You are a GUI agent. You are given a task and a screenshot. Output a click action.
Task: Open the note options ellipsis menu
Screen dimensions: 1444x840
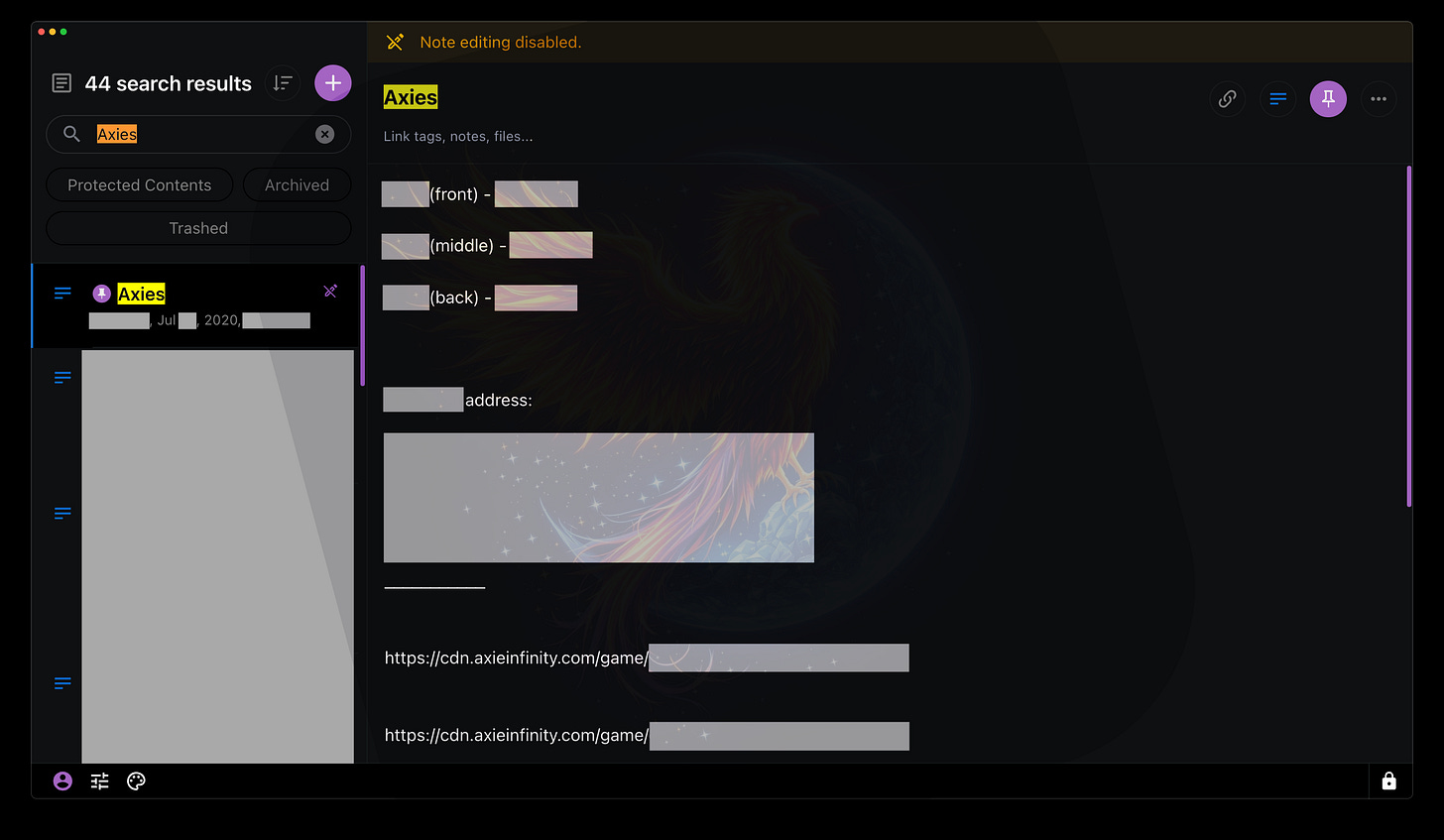click(x=1379, y=99)
